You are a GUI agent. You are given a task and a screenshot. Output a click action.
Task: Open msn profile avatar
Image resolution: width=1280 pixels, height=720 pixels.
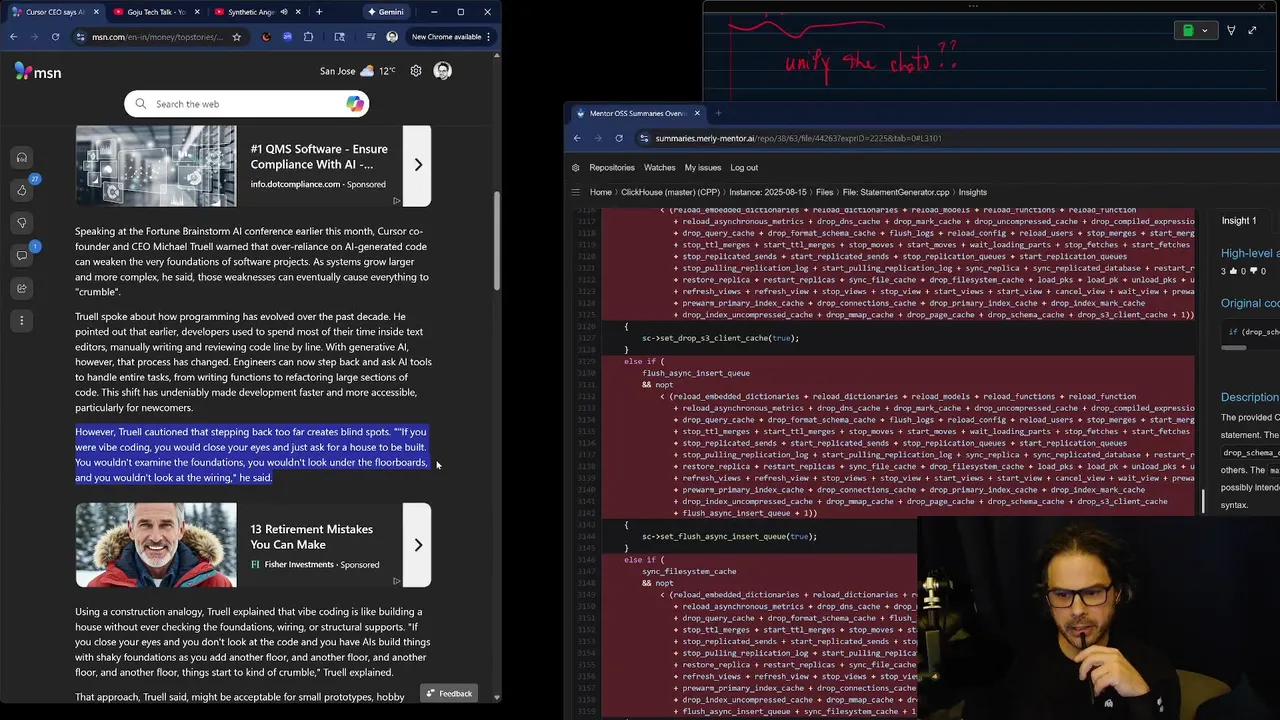443,71
